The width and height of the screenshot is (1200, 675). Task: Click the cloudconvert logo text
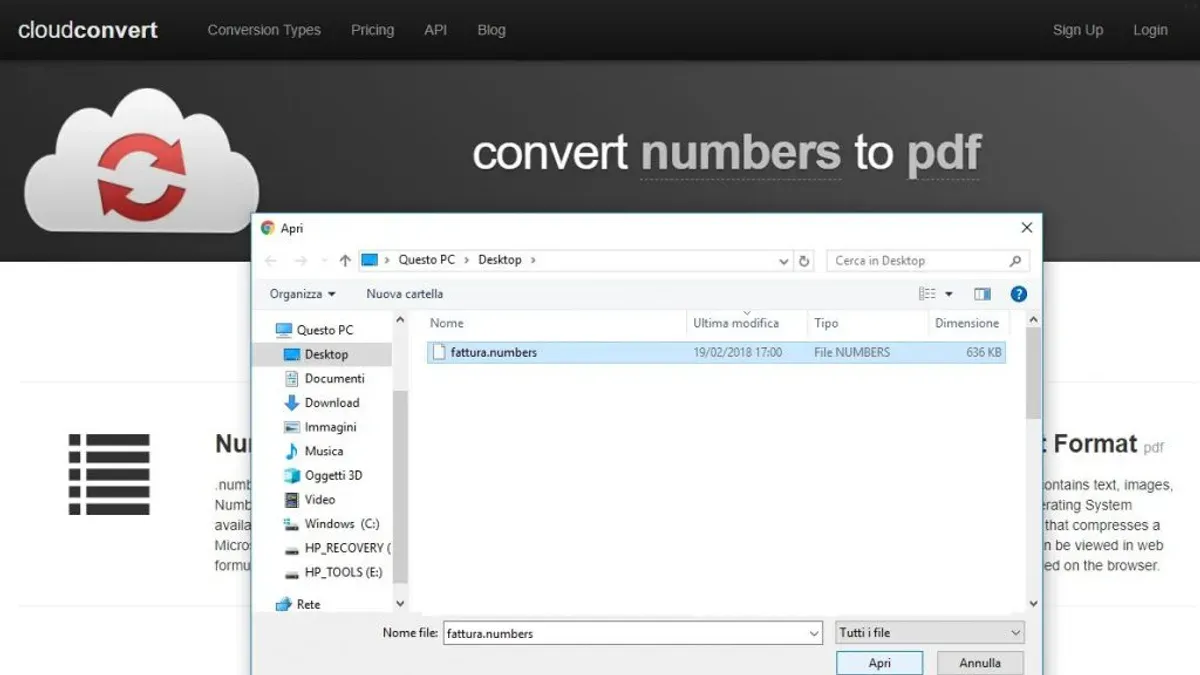(x=88, y=30)
